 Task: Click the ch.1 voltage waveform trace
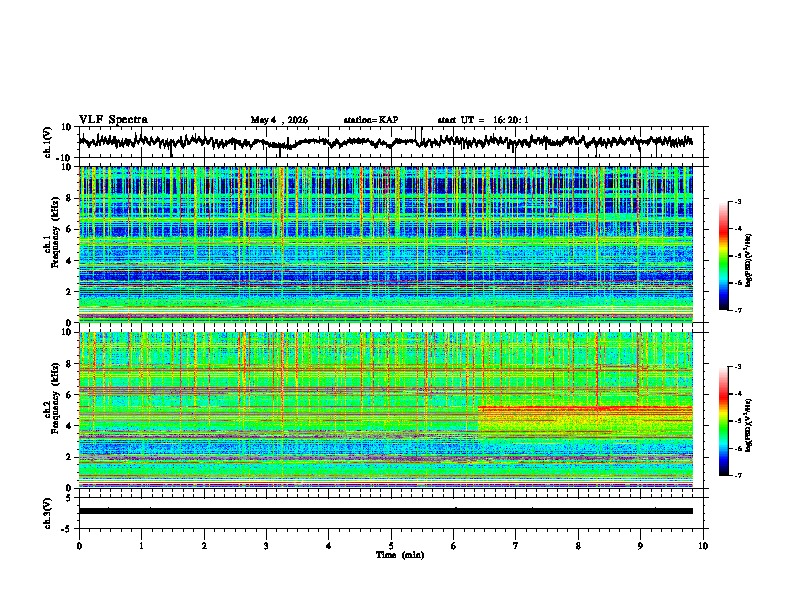(x=385, y=142)
